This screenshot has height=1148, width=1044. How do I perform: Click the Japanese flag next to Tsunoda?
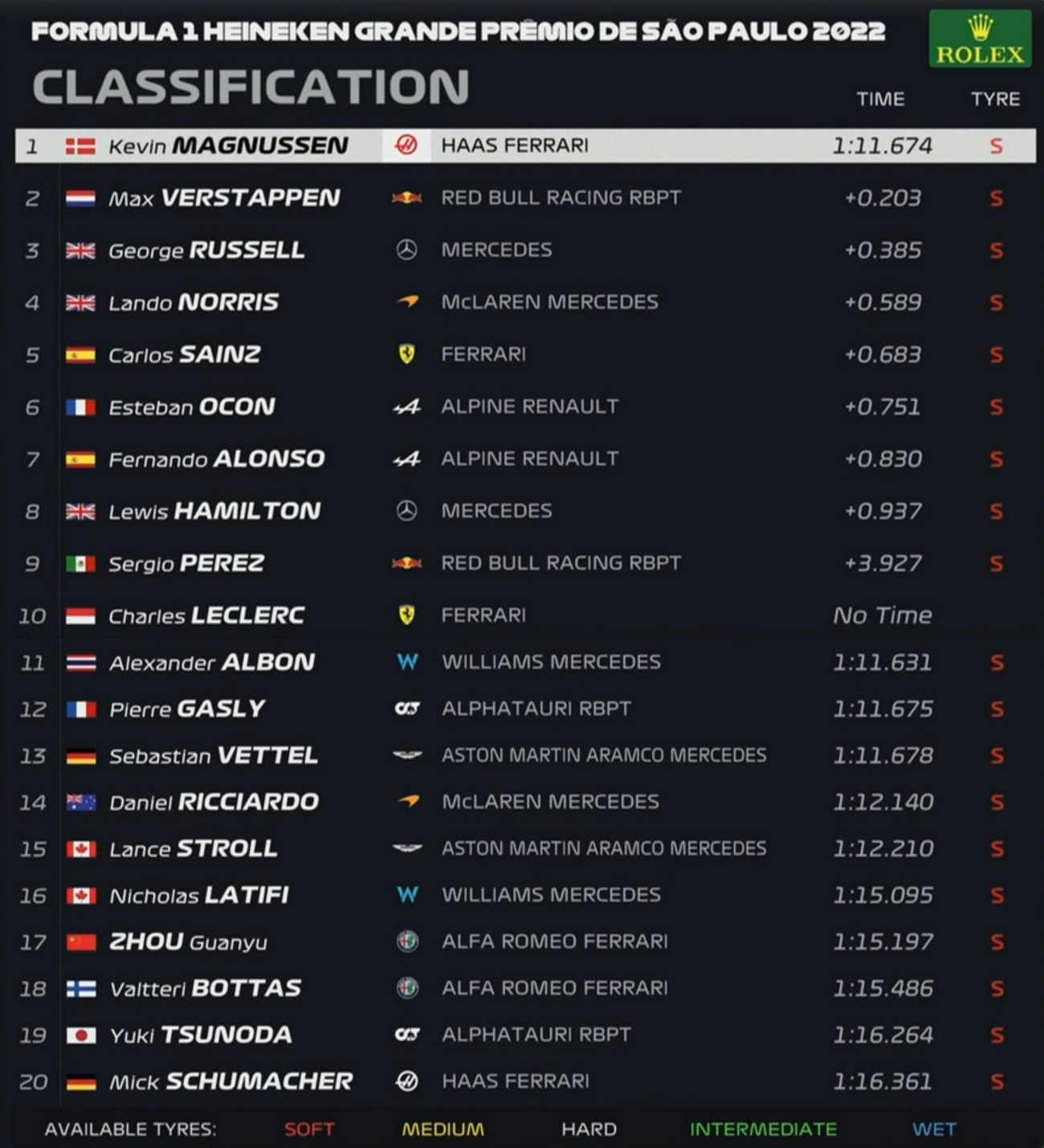pyautogui.click(x=81, y=1036)
